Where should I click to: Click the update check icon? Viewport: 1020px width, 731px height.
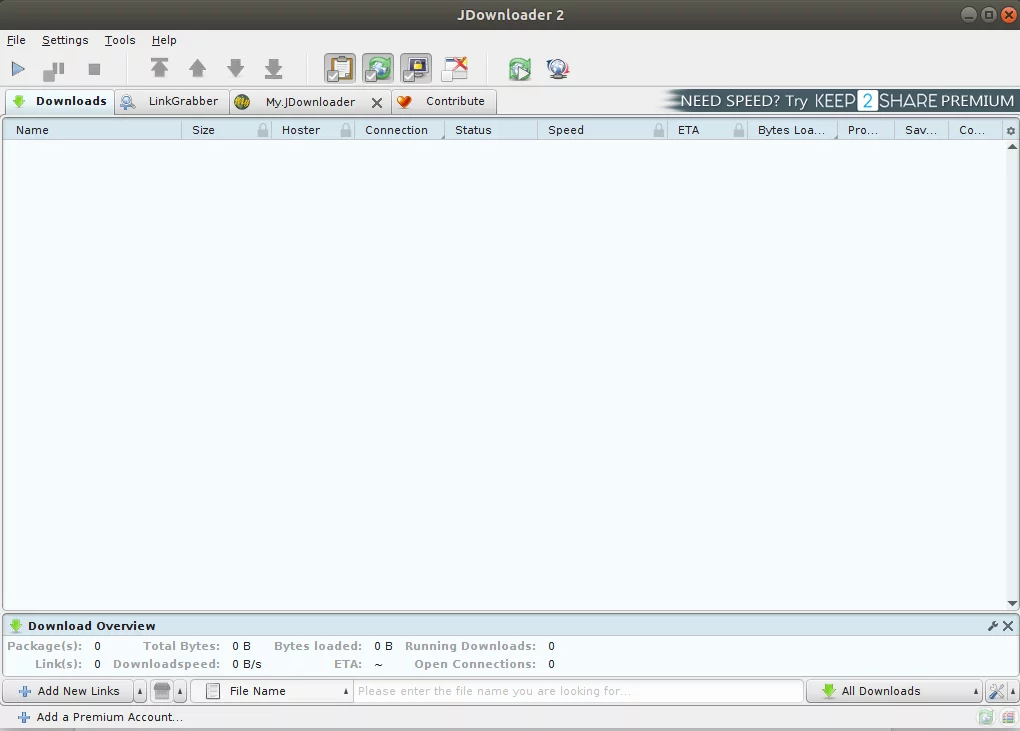click(x=519, y=69)
